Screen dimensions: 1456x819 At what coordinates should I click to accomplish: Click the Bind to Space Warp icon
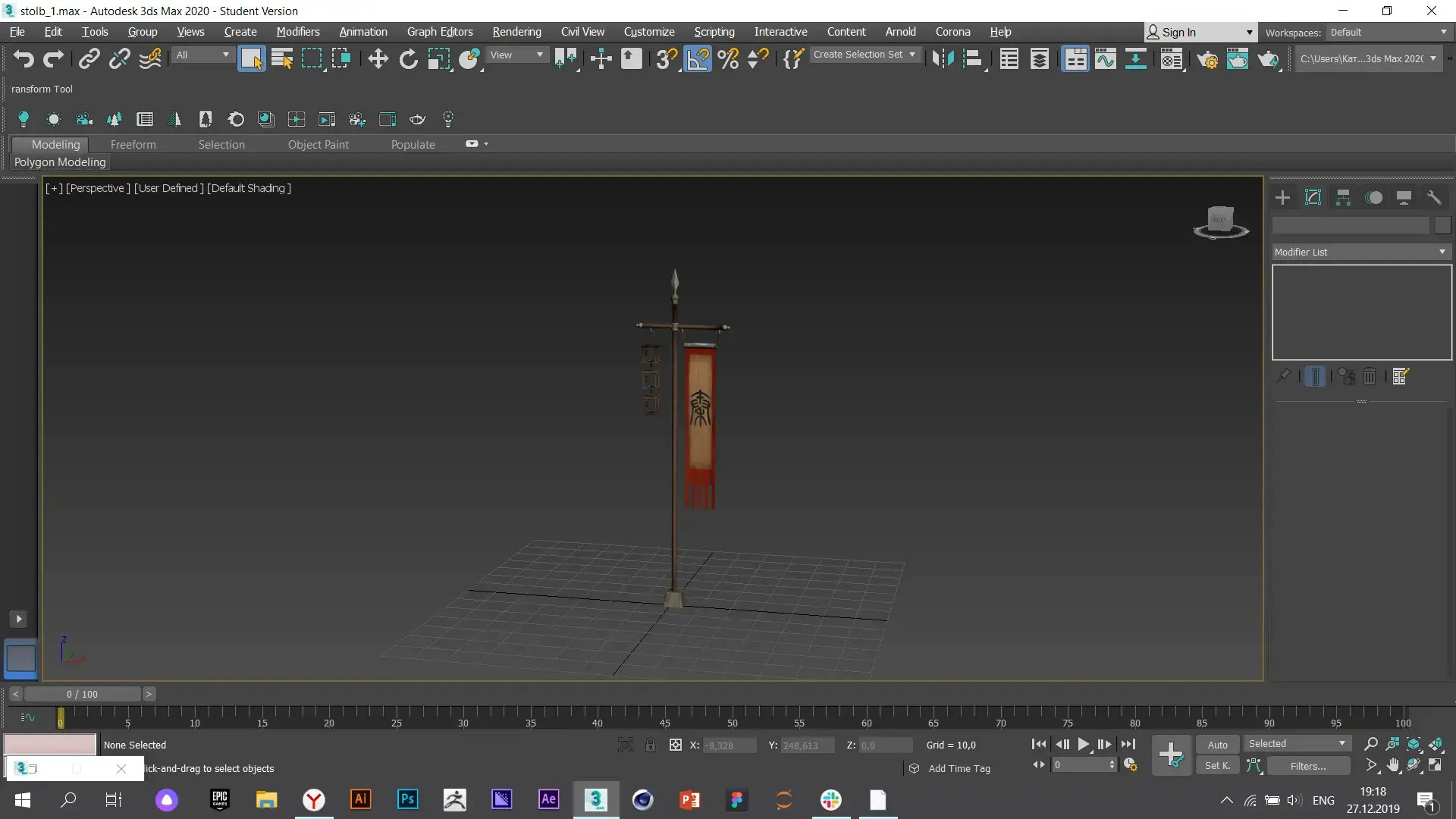point(150,58)
